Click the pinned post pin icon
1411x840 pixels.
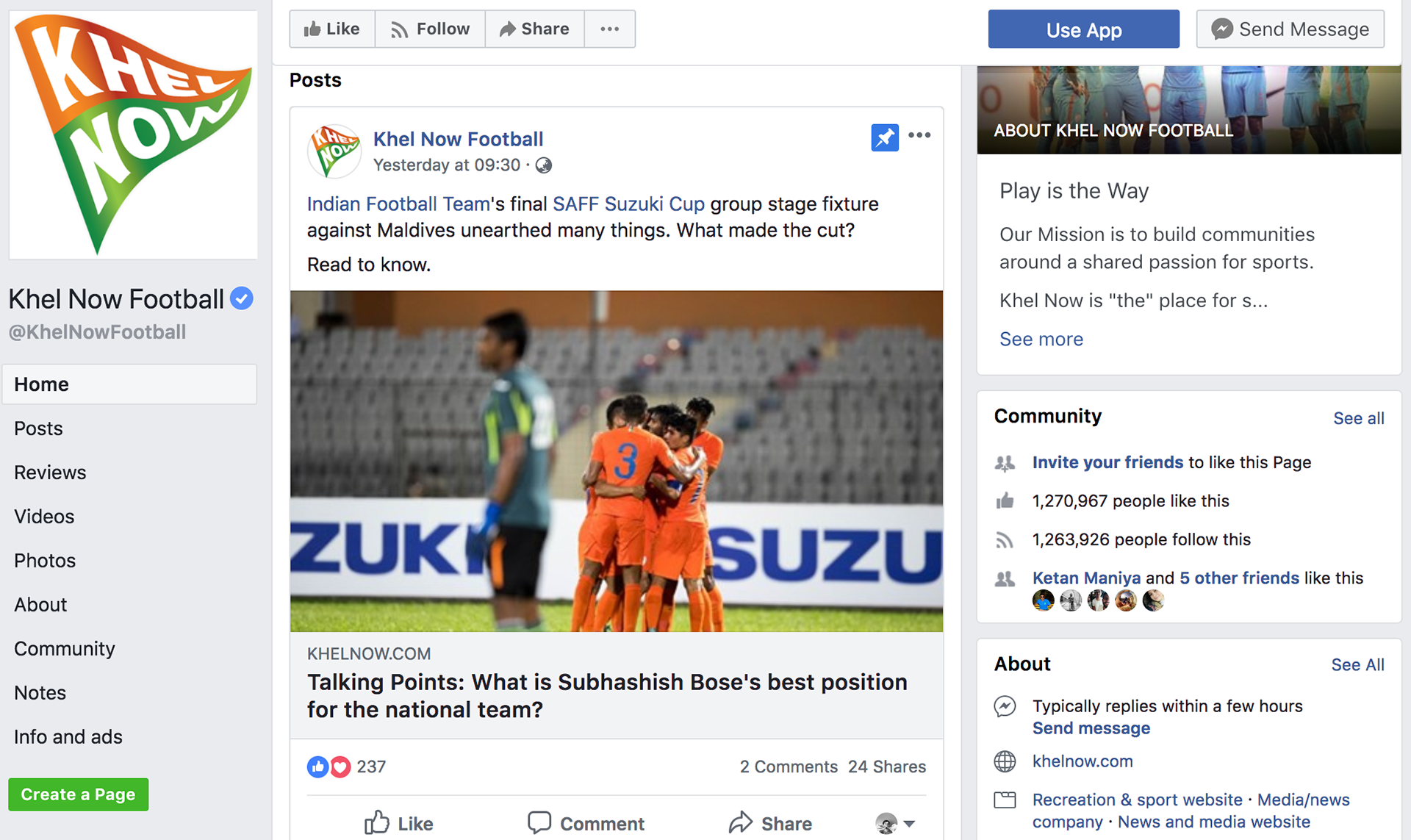[x=885, y=137]
